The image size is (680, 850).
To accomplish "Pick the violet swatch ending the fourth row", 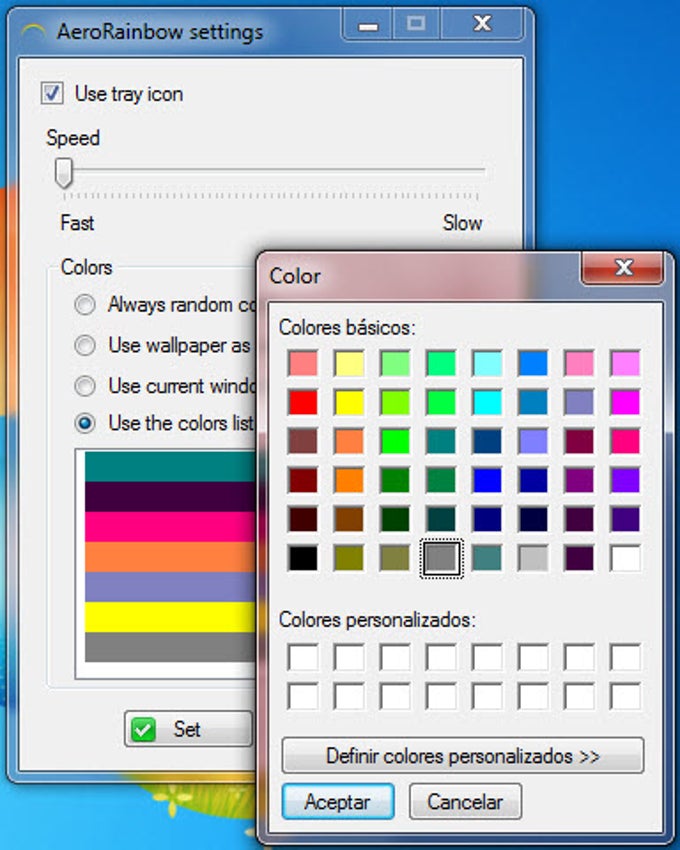I will (625, 480).
